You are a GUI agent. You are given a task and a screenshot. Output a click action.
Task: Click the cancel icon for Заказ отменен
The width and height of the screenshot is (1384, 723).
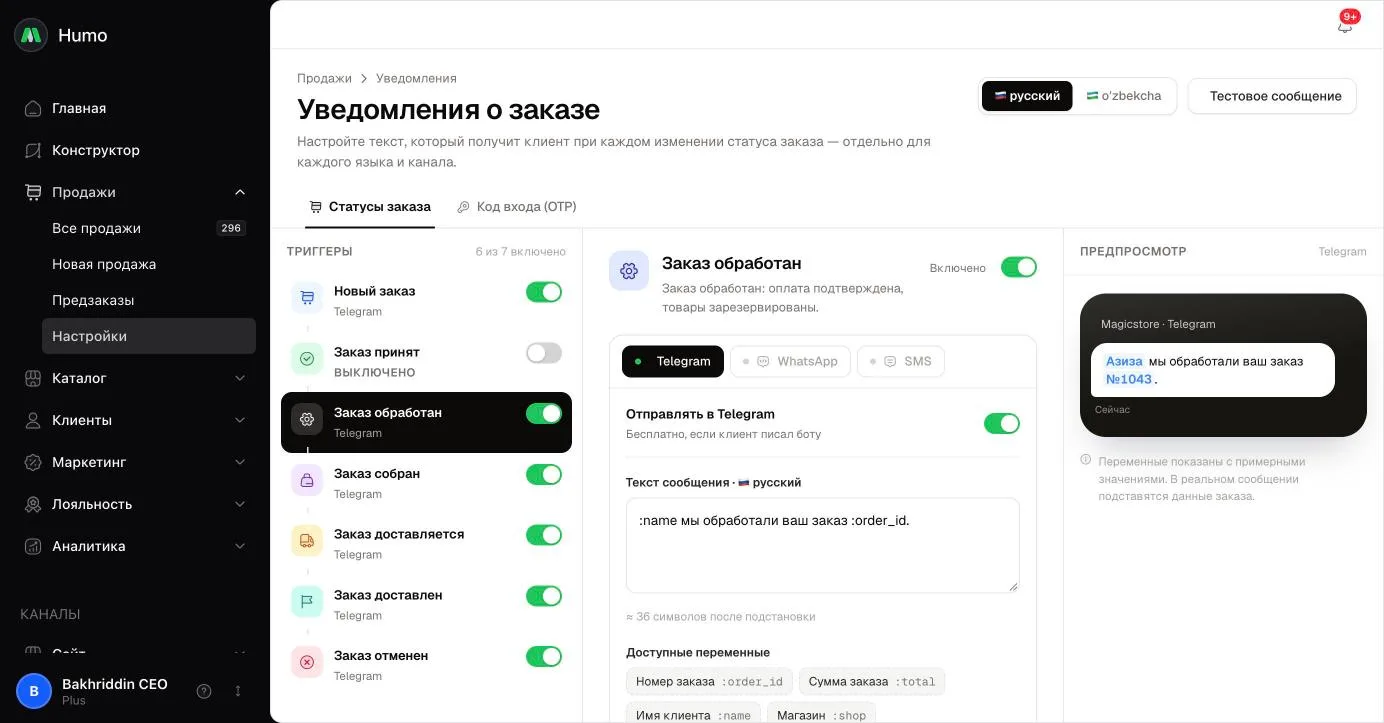(x=307, y=662)
